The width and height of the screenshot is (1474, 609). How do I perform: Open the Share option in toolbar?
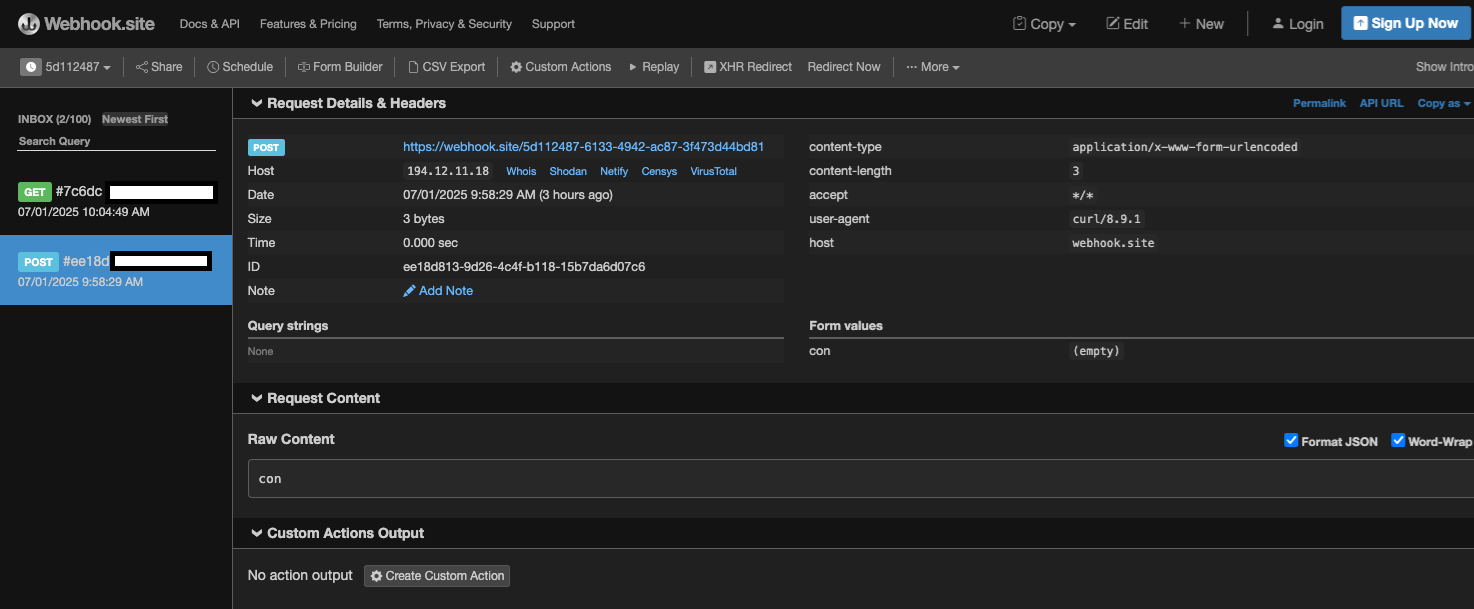click(x=159, y=67)
